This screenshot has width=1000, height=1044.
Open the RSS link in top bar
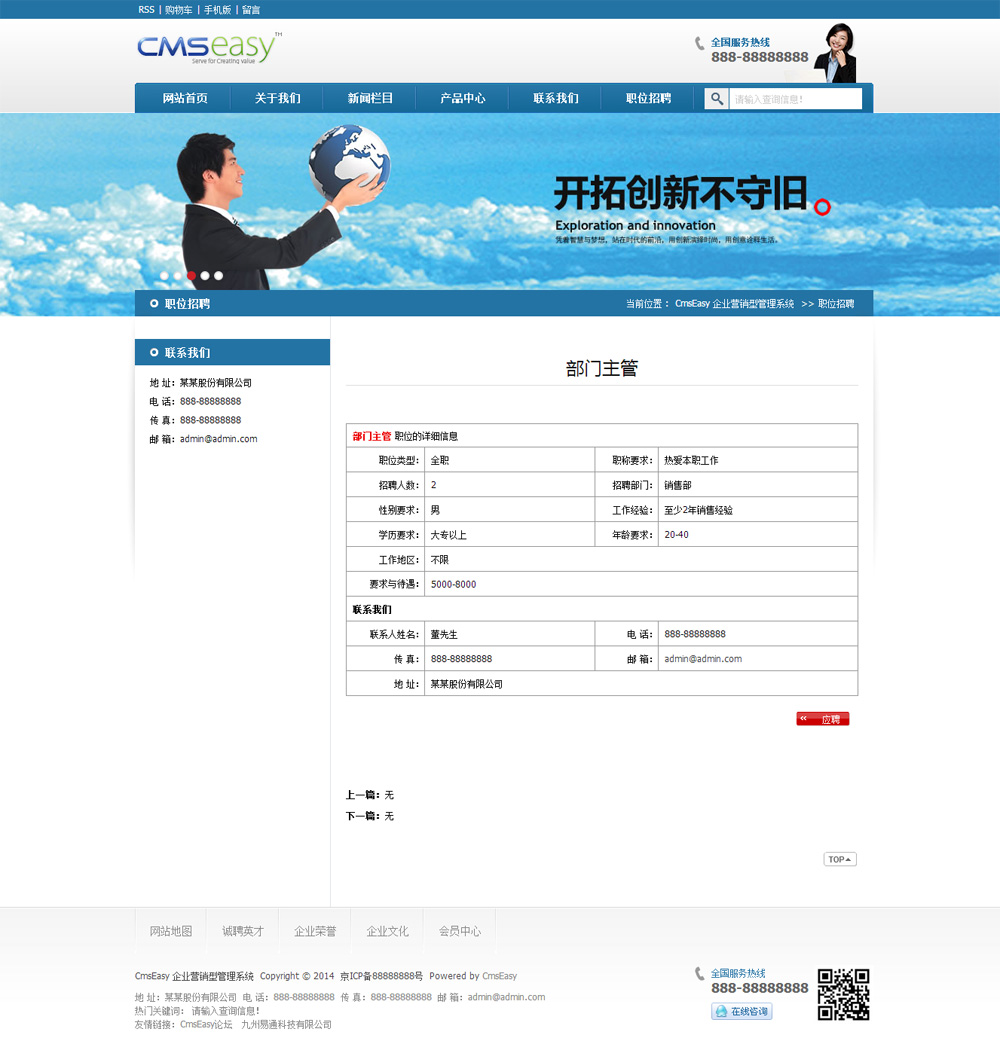pyautogui.click(x=146, y=10)
